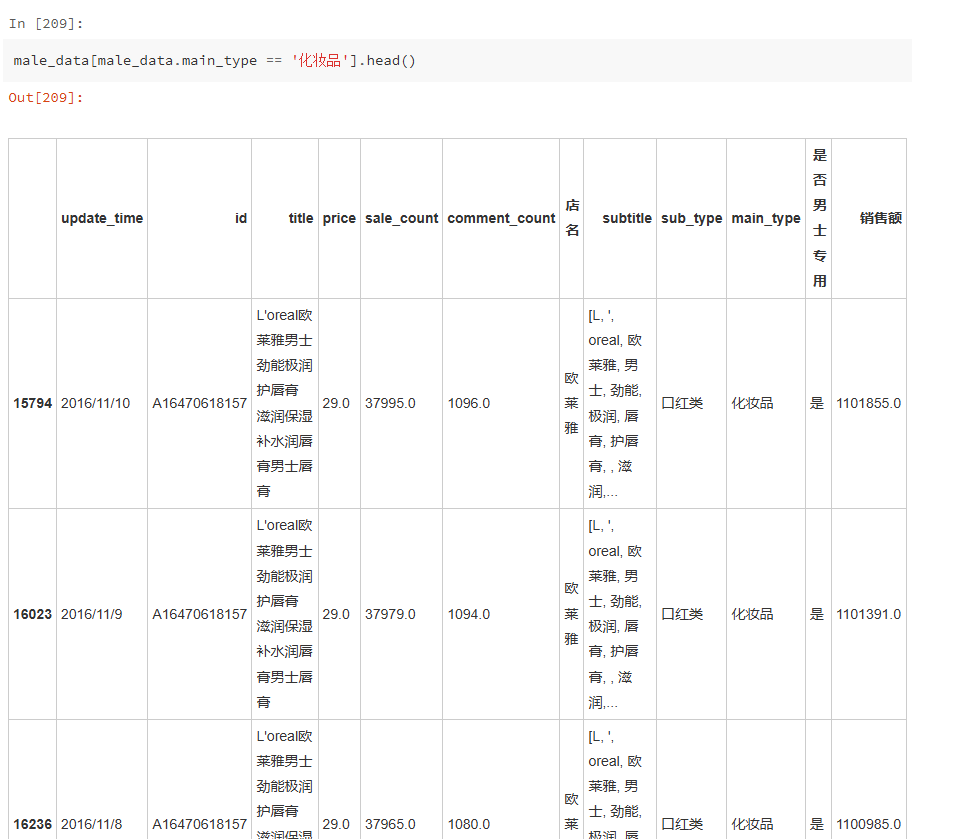This screenshot has width=971, height=839.
Task: Click the sub_type column header
Action: (692, 219)
